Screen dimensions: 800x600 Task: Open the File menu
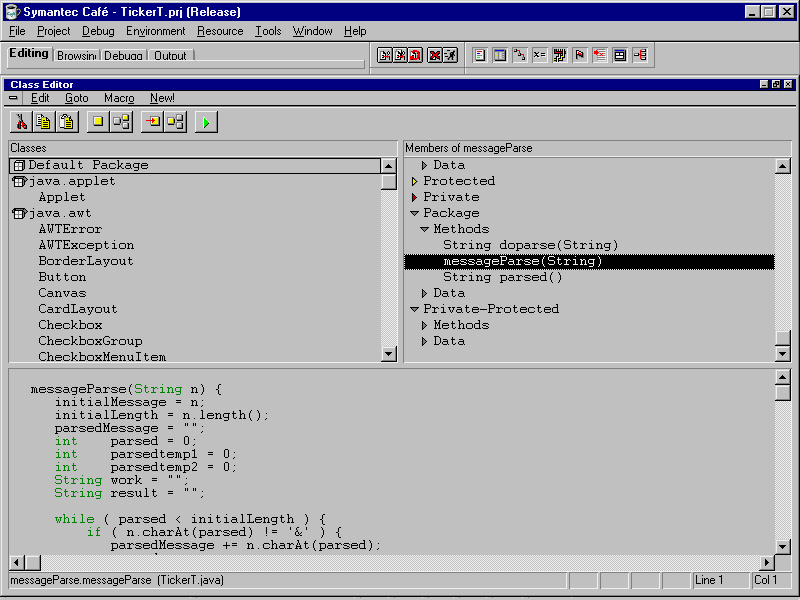click(x=17, y=31)
